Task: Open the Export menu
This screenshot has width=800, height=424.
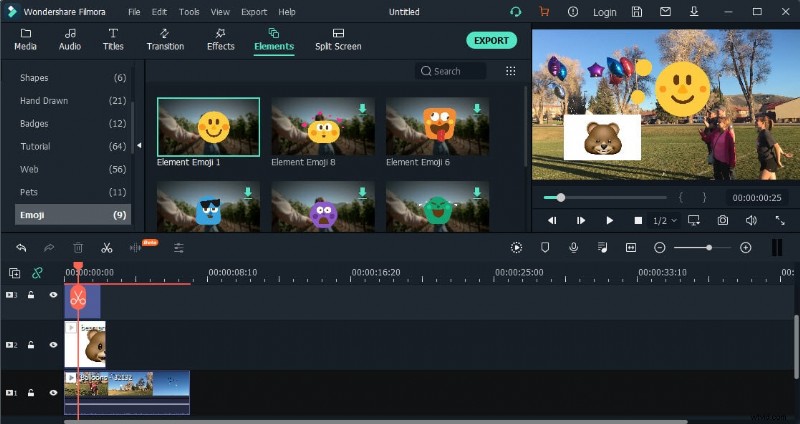Action: 254,12
